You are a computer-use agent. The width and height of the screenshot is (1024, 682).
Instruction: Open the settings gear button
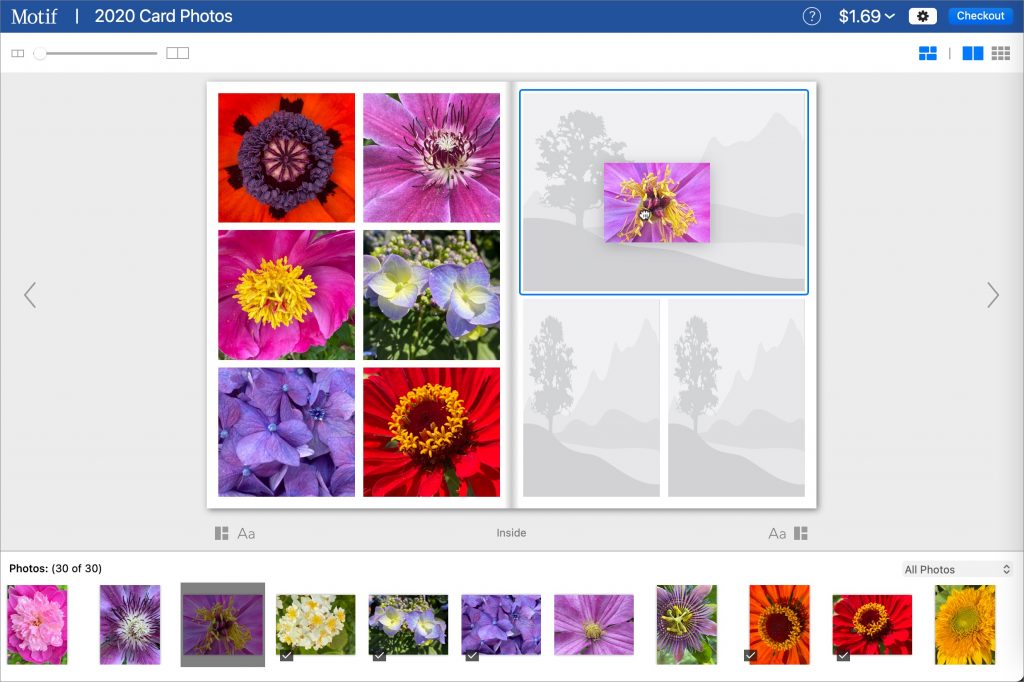922,16
